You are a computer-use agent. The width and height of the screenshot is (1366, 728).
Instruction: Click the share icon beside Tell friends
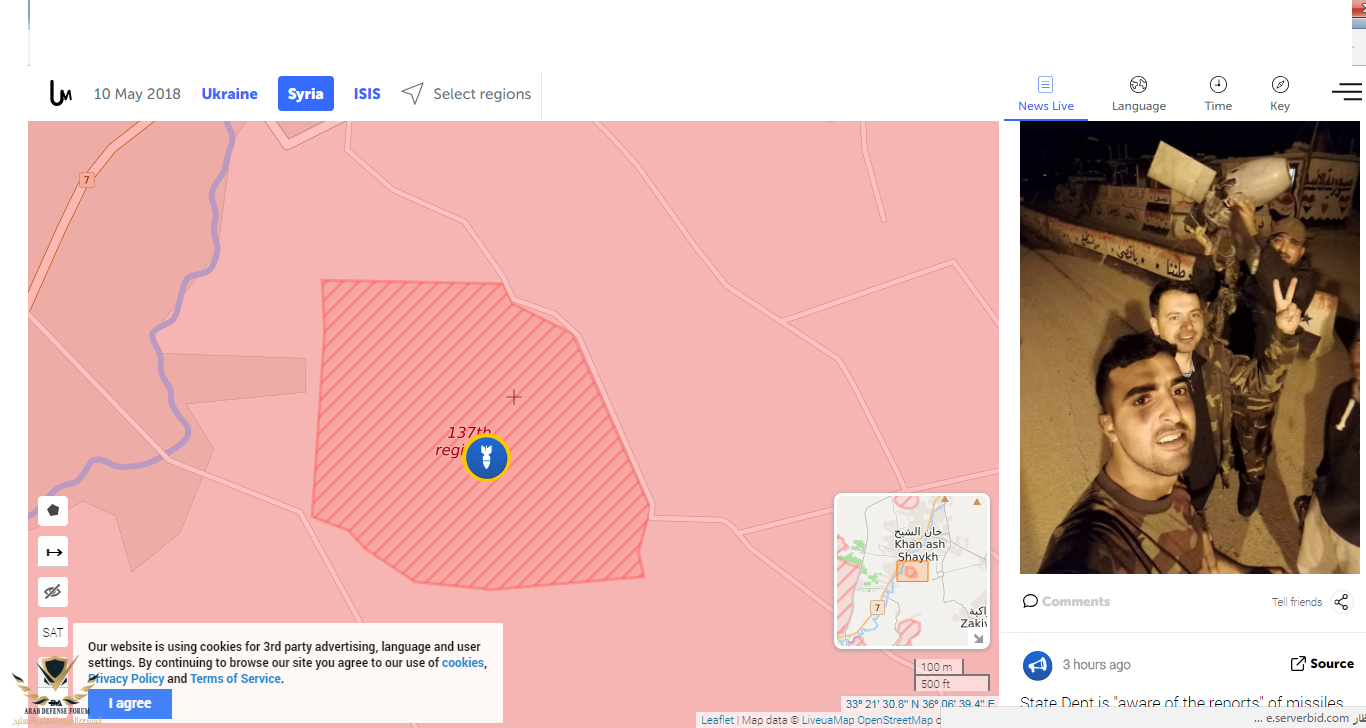click(x=1341, y=602)
